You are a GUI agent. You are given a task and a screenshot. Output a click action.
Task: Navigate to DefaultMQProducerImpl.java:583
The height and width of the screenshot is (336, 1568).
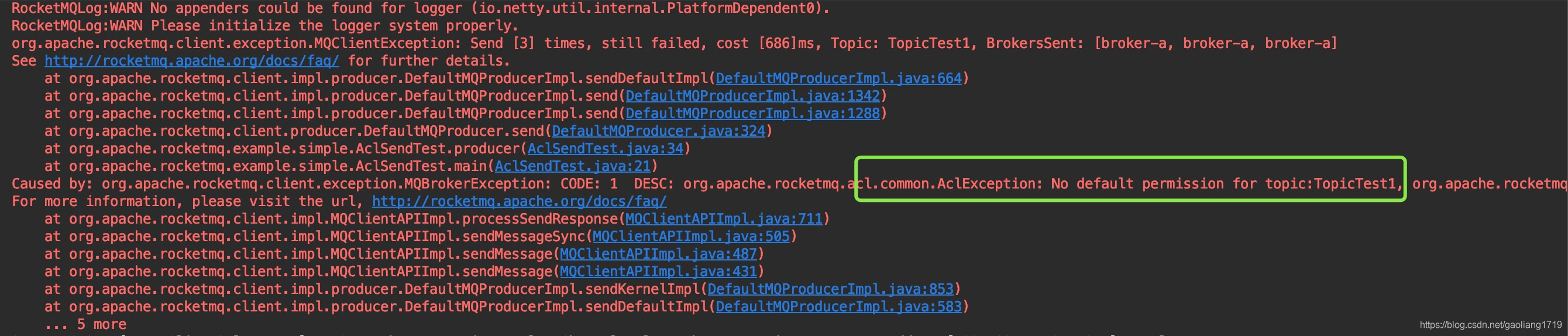[838, 307]
